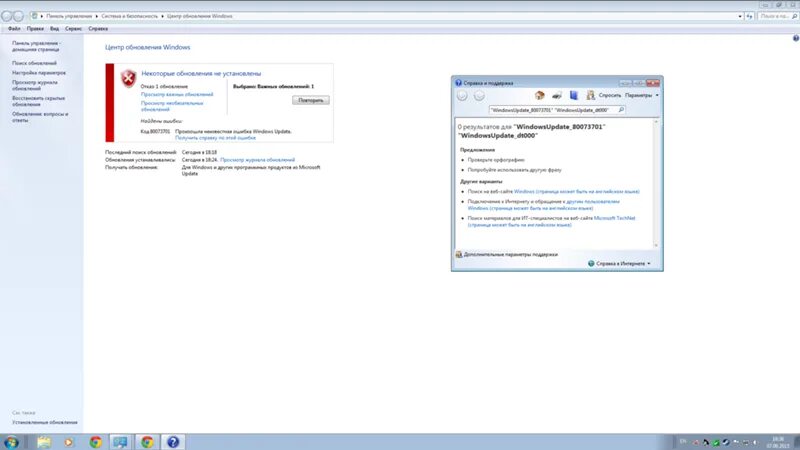
Task: Click the magnifier icon in Help search box
Action: (x=621, y=110)
